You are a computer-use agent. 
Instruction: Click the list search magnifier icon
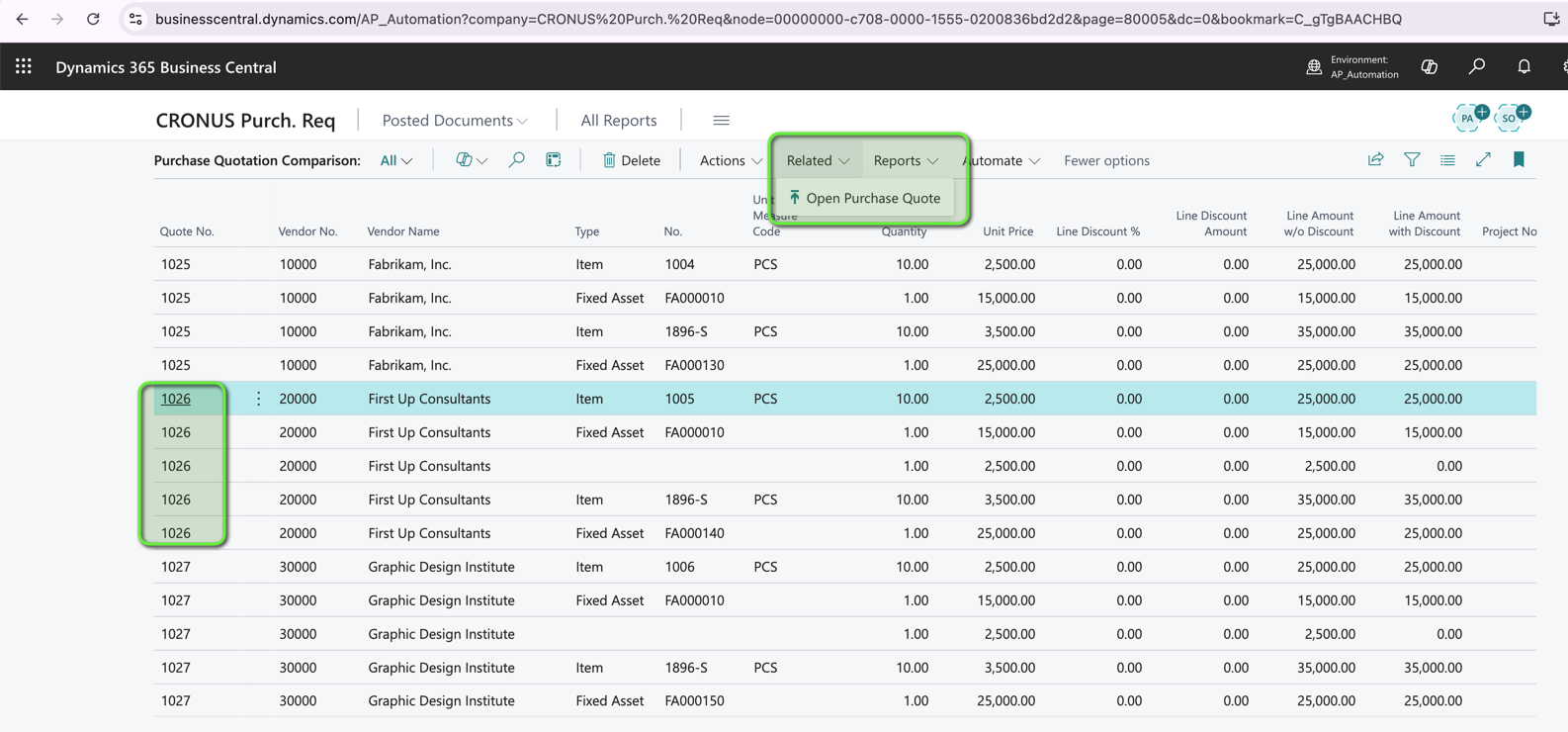516,160
